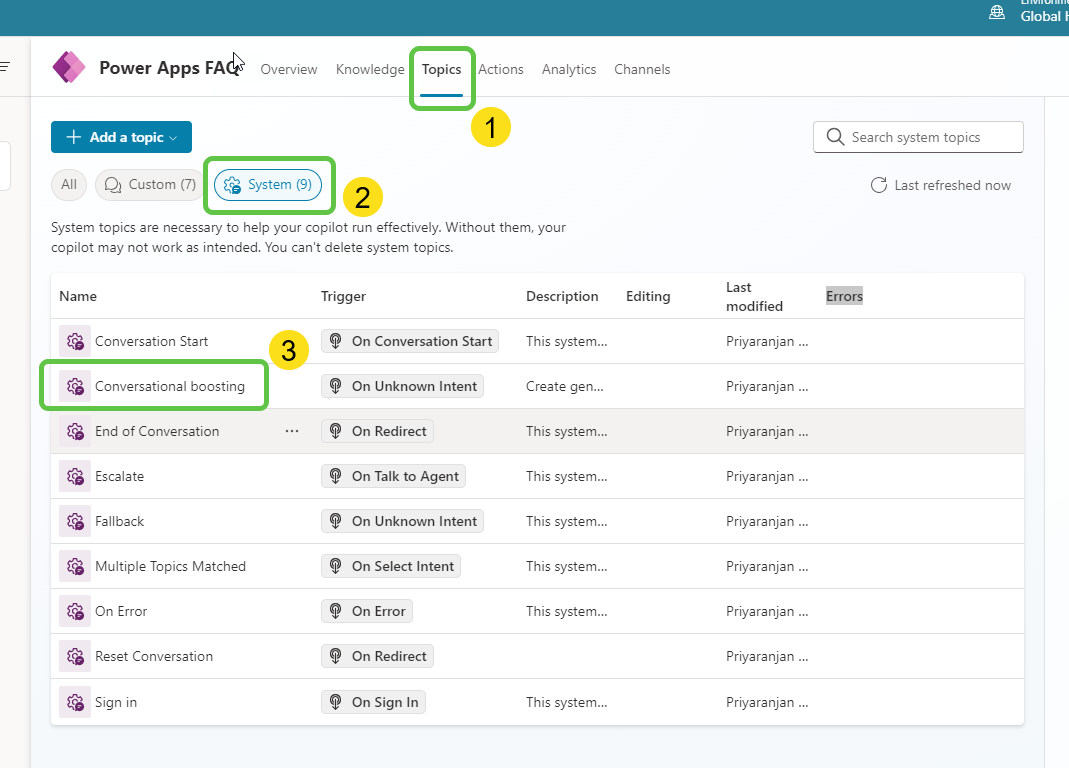This screenshot has height=768, width=1069.
Task: Click the globe icon in the top bar
Action: point(996,12)
